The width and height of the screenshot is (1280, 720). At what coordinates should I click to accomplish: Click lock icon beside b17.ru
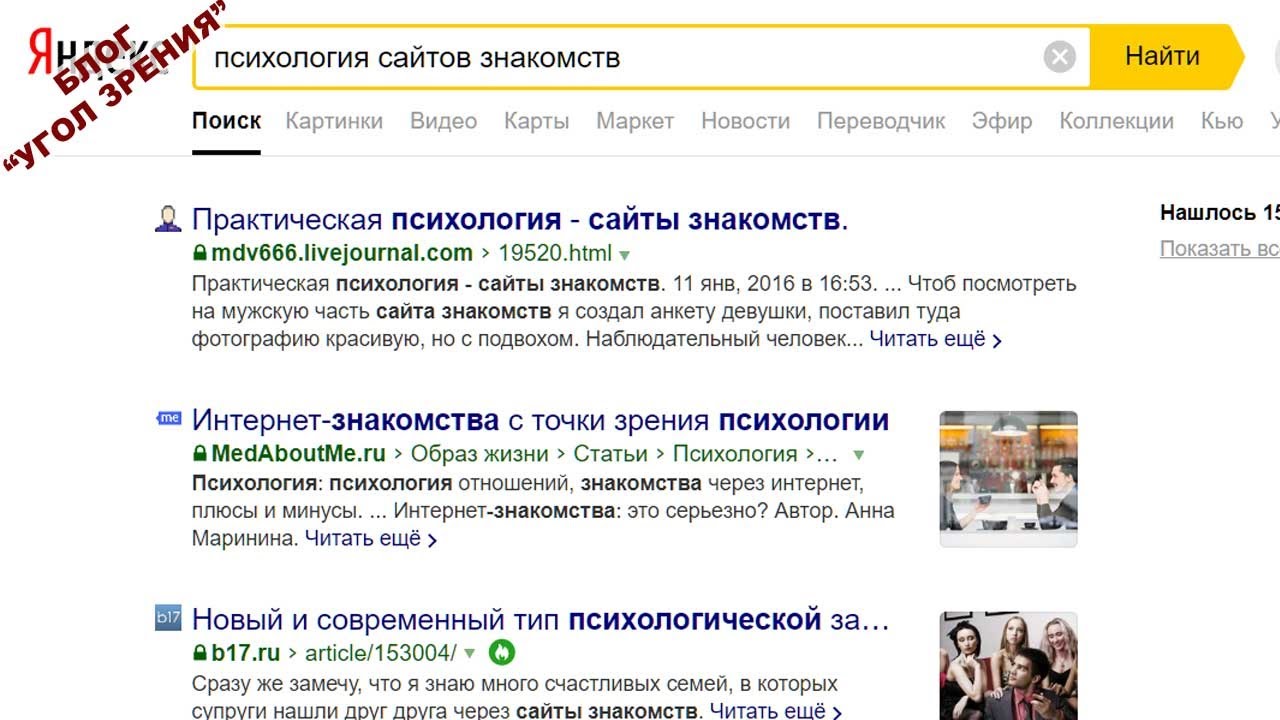(x=199, y=653)
